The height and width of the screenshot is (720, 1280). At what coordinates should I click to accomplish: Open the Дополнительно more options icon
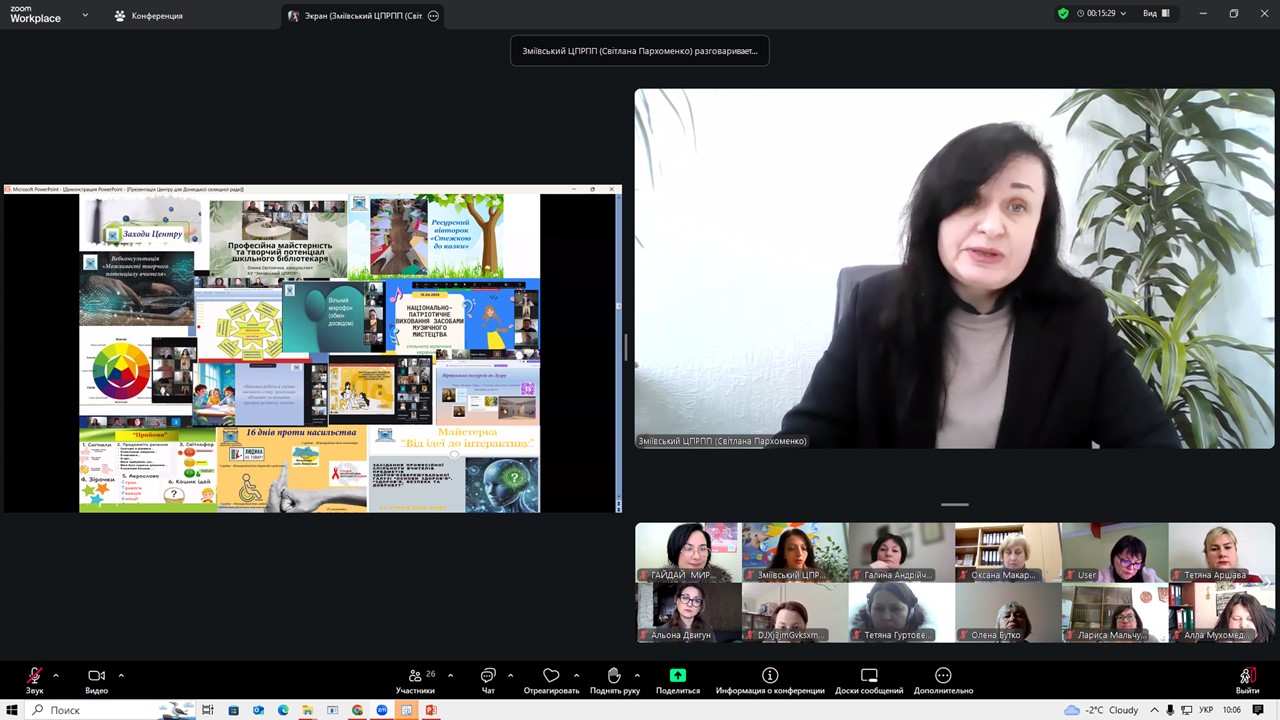(943, 676)
